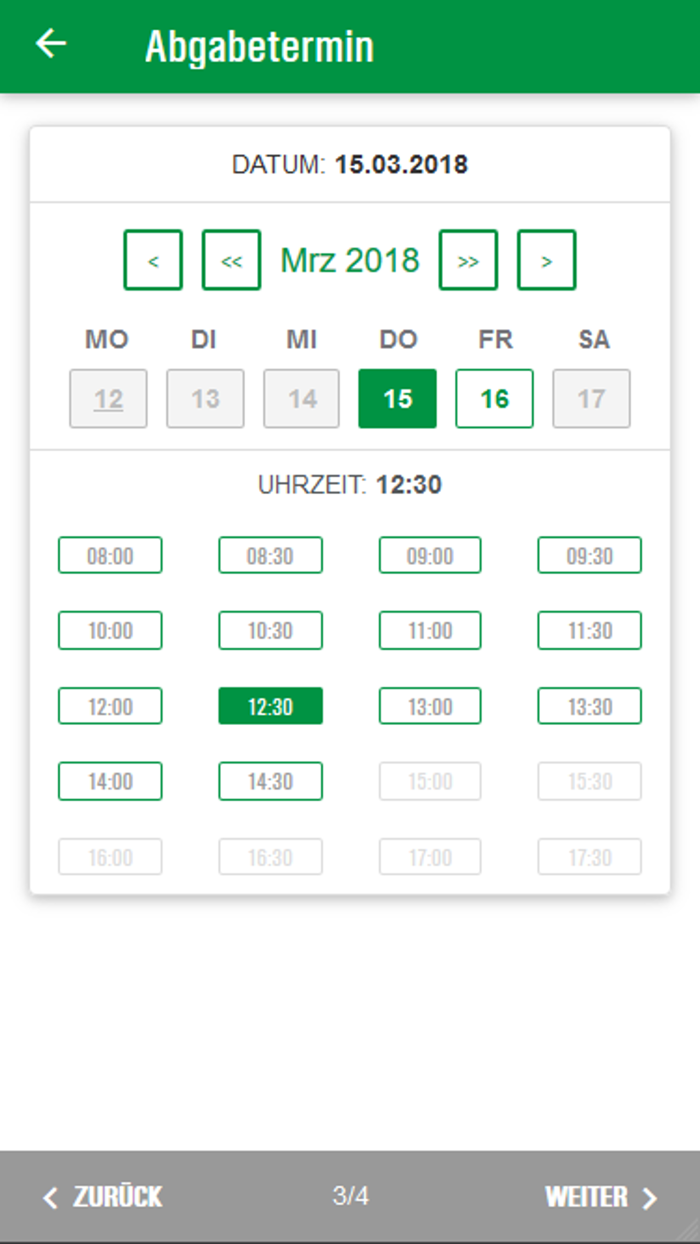Select the 10:30 time slot
700x1244 pixels.
pyautogui.click(x=270, y=631)
